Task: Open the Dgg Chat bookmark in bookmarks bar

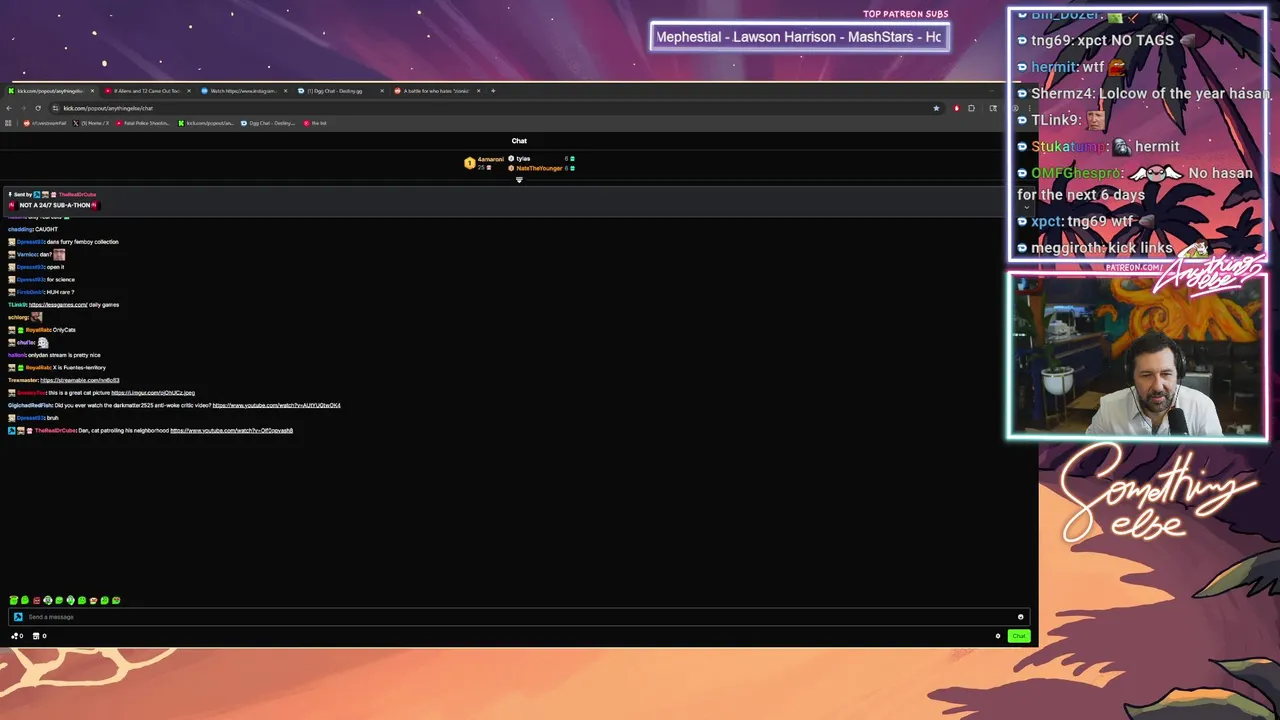Action: pos(269,123)
